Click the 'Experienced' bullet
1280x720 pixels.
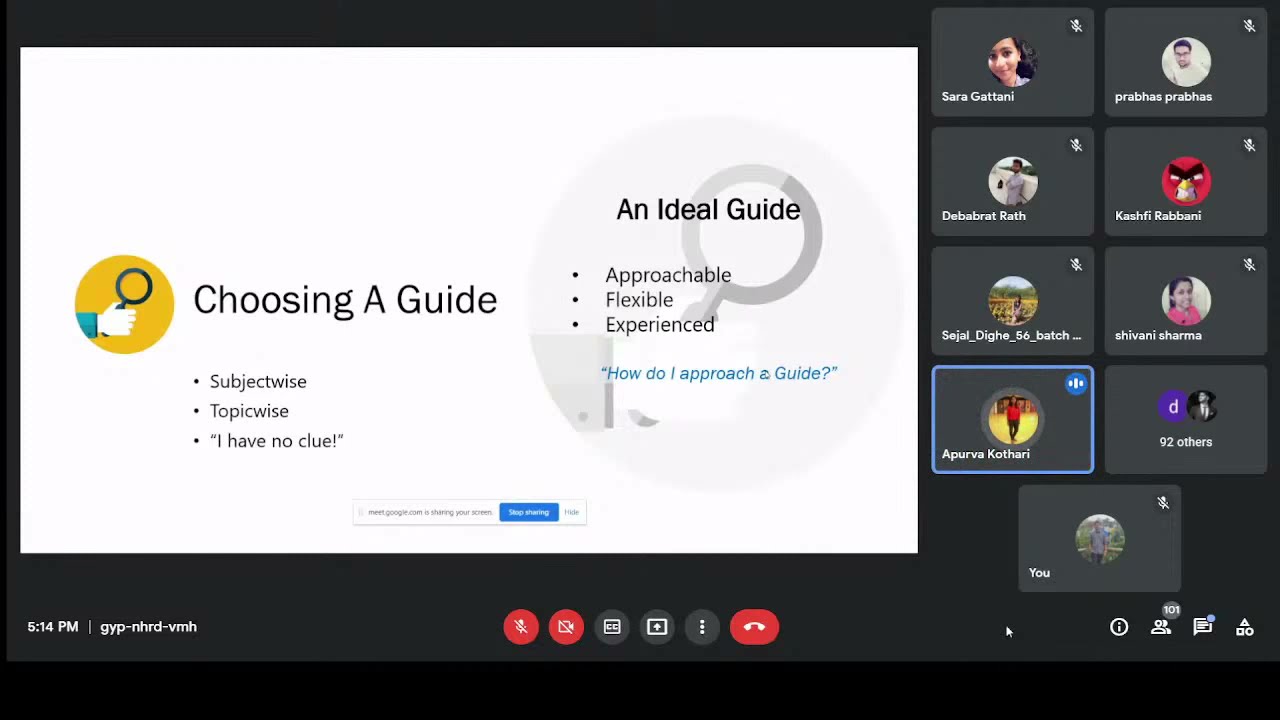click(x=660, y=325)
